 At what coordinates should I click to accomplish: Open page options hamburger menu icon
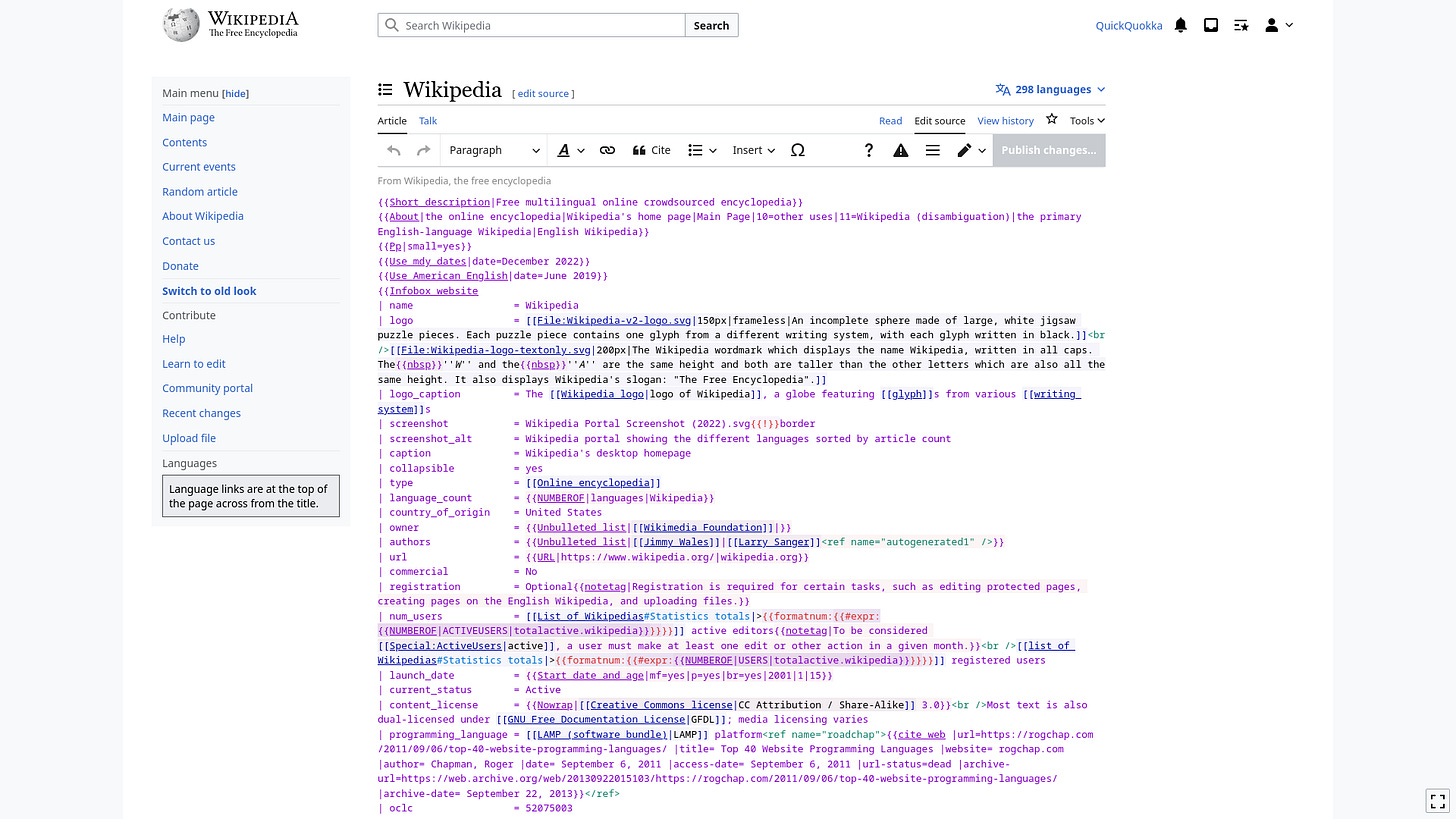pyautogui.click(x=933, y=150)
